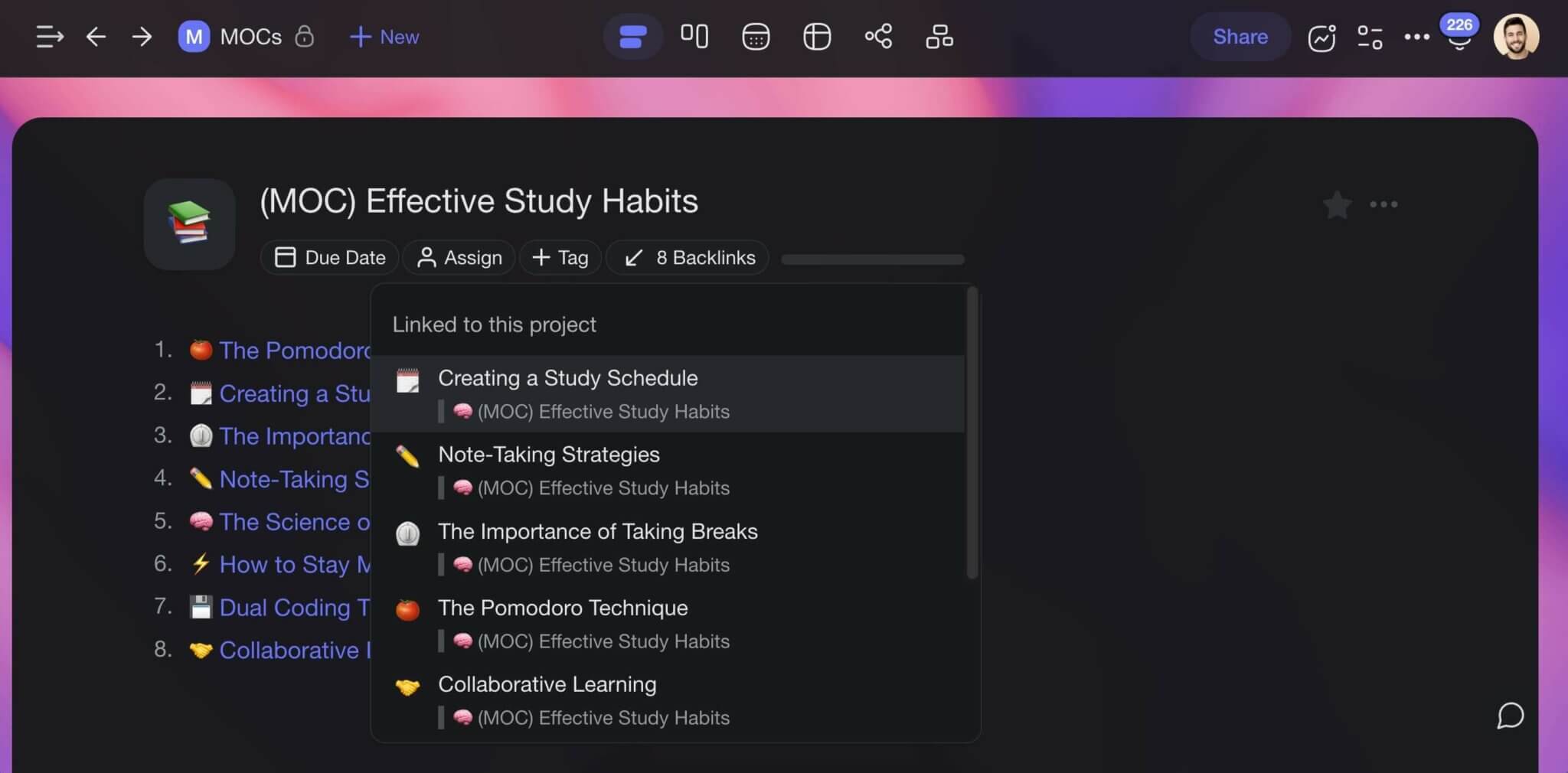Open list link Note-Taking S item 4
Image resolution: width=1568 pixels, height=773 pixels.
click(x=295, y=479)
